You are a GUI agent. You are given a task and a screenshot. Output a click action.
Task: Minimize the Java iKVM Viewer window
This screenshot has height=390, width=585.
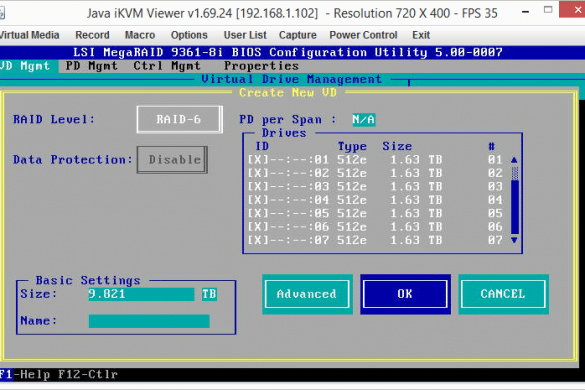[x=525, y=12]
